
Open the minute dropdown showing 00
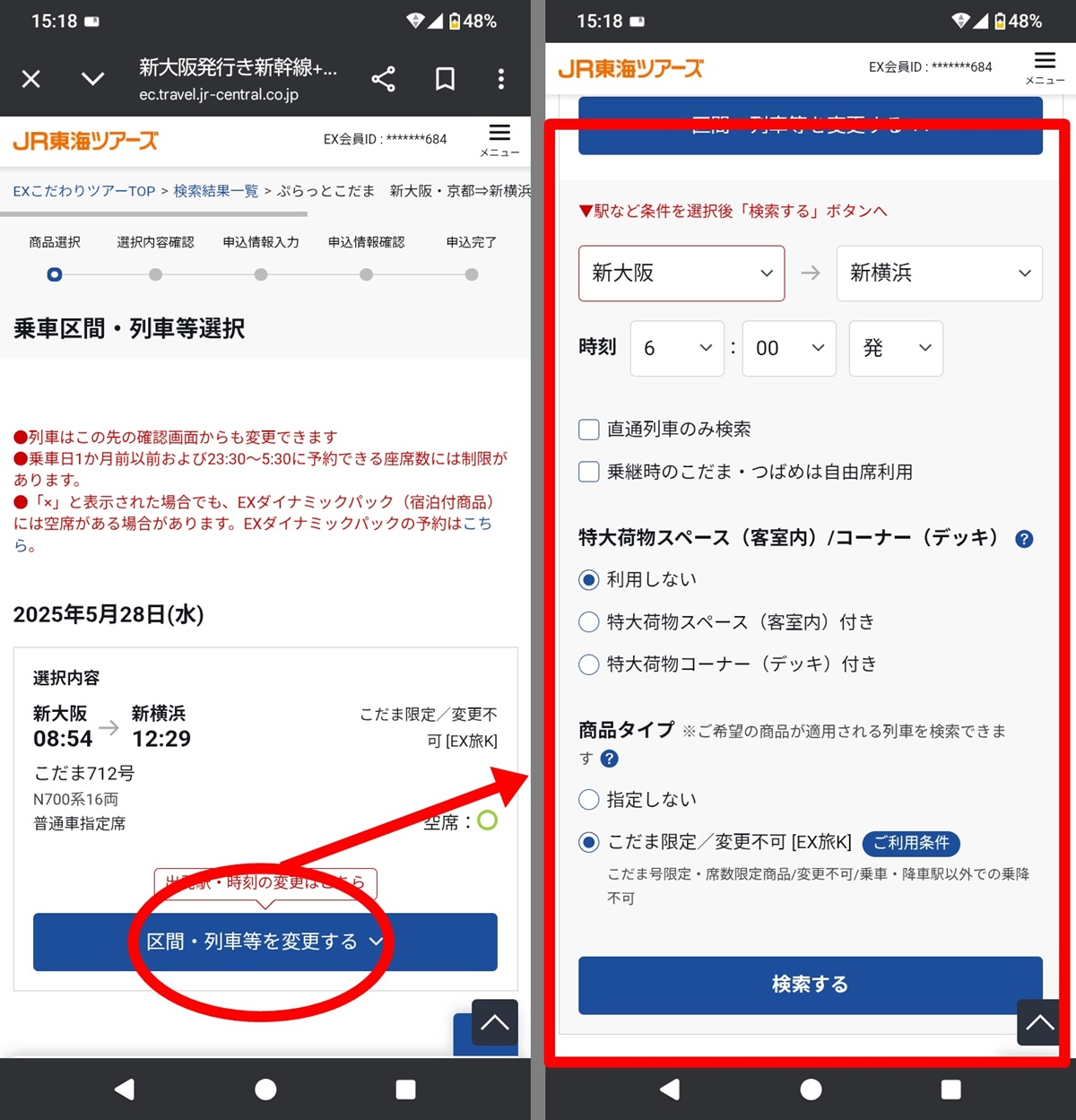[x=789, y=348]
